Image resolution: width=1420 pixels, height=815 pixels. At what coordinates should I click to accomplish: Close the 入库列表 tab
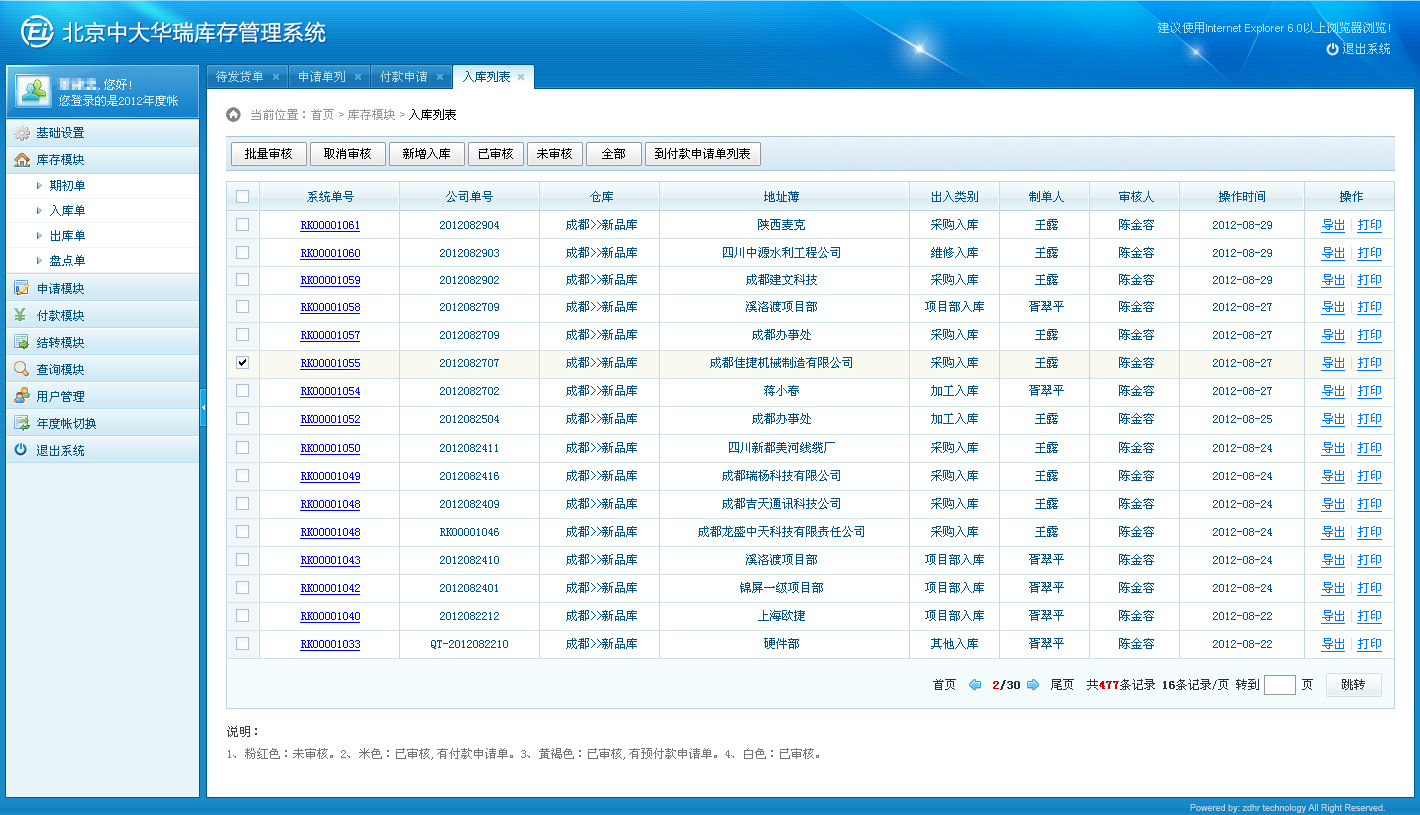pyautogui.click(x=521, y=77)
